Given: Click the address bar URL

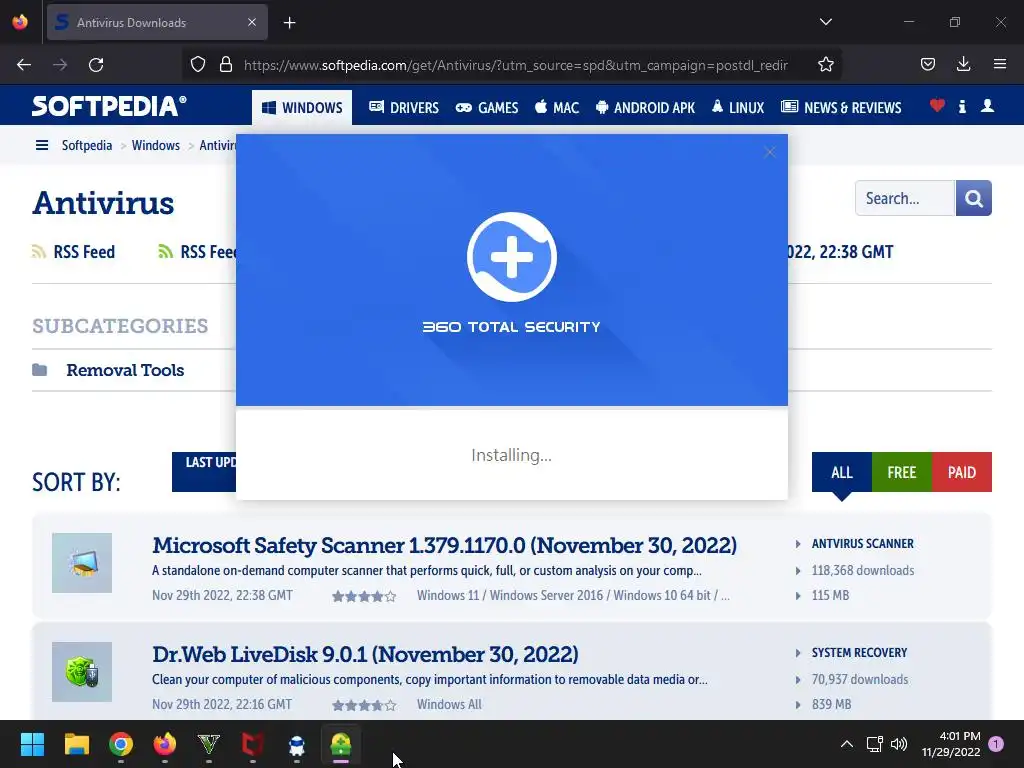Looking at the screenshot, I should (x=516, y=65).
